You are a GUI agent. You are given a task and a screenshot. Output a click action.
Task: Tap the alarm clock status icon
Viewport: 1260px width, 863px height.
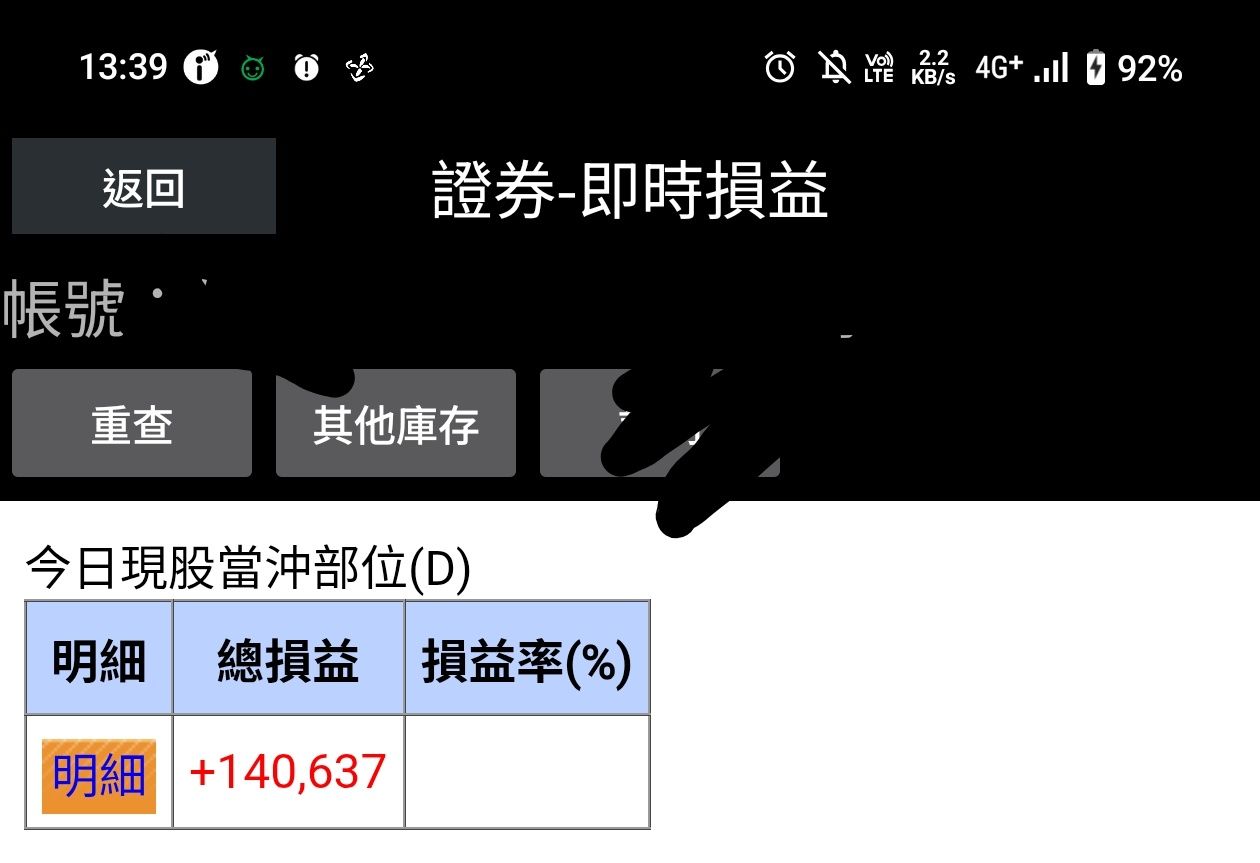tap(780, 68)
